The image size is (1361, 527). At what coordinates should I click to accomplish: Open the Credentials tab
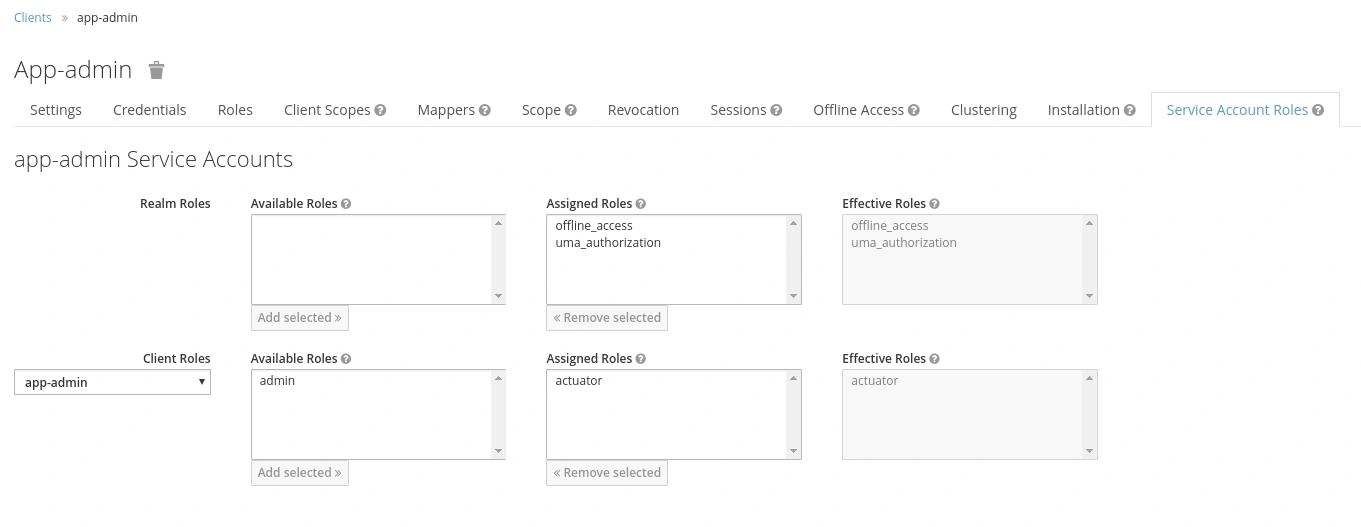149,110
